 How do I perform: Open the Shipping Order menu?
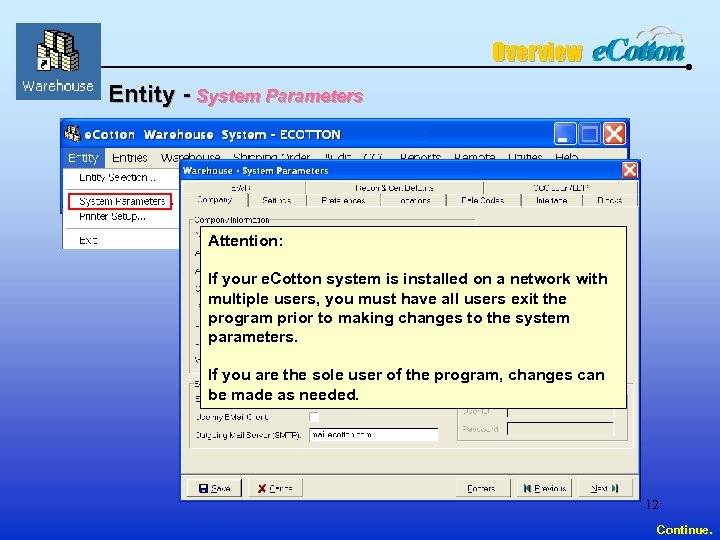click(x=272, y=156)
